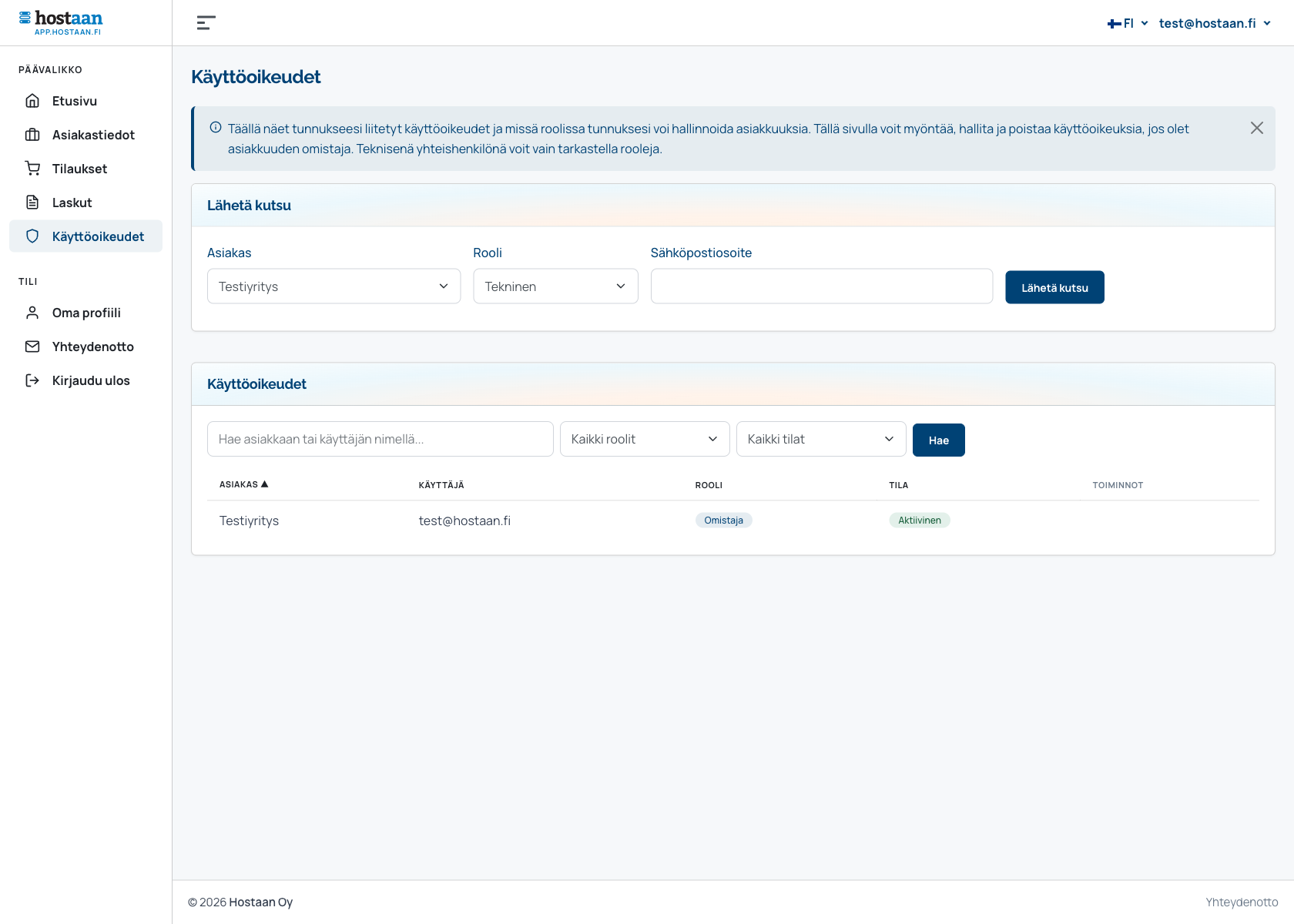This screenshot has height=924, width=1294.
Task: Click the Hae search button
Action: coord(938,440)
